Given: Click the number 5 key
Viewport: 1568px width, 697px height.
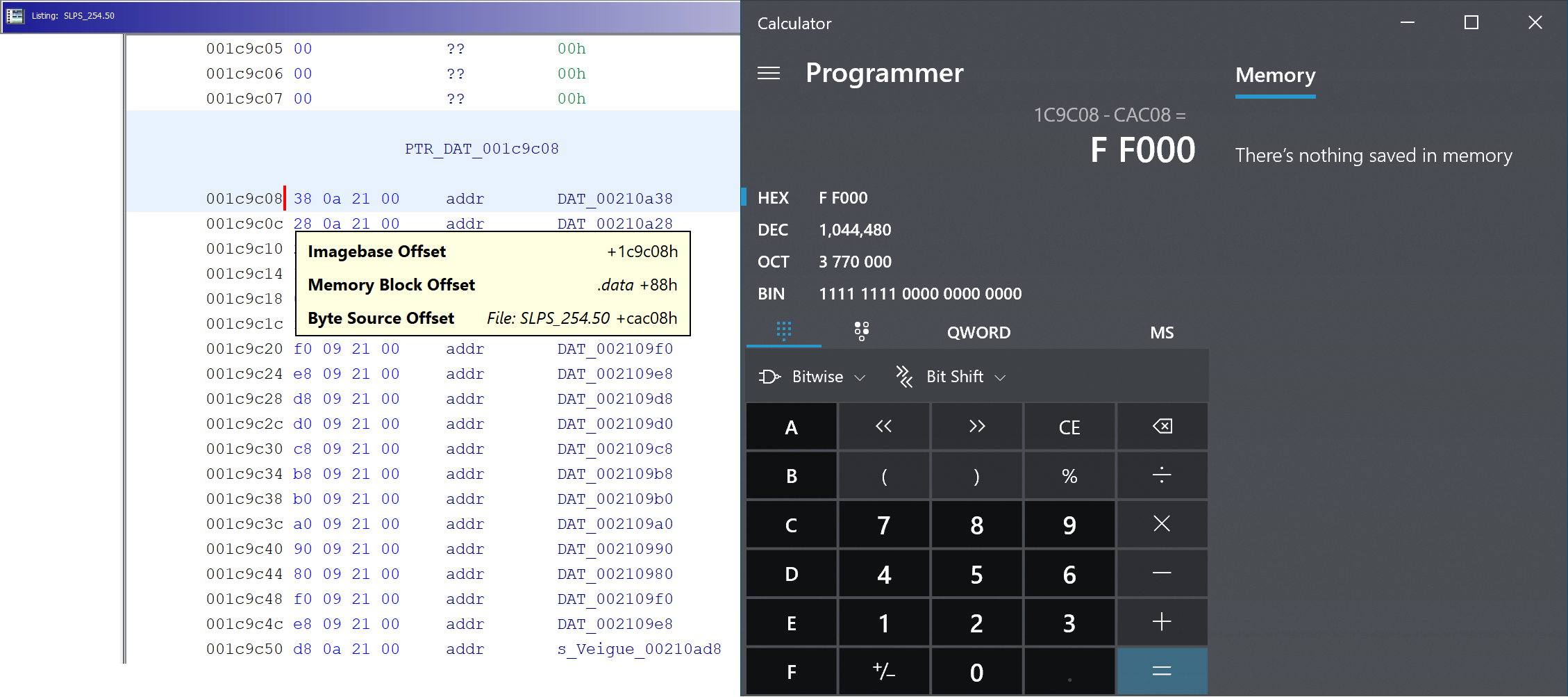Looking at the screenshot, I should pos(976,573).
